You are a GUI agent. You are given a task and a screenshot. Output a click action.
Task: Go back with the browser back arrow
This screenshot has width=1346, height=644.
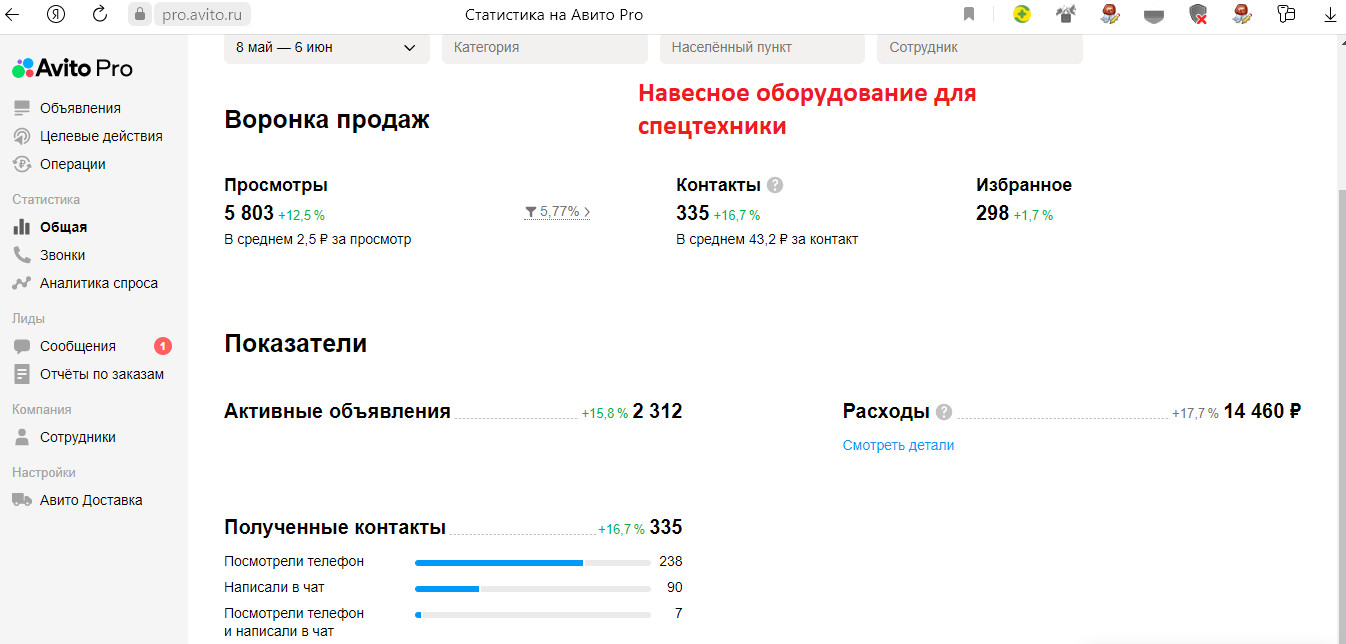tap(13, 14)
